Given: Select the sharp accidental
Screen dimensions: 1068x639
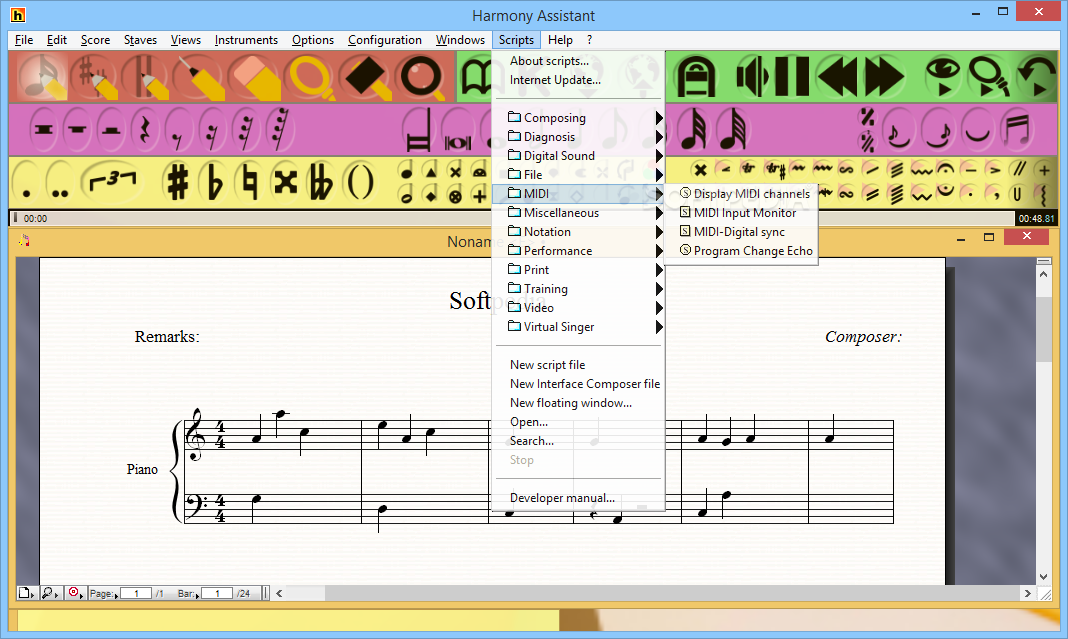Looking at the screenshot, I should (178, 182).
